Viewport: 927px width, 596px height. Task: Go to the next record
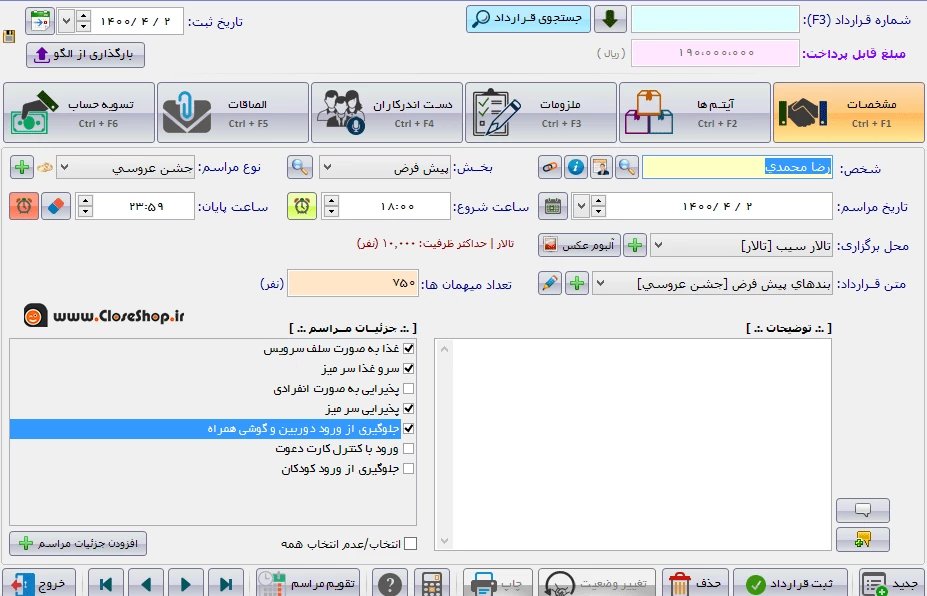point(186,584)
